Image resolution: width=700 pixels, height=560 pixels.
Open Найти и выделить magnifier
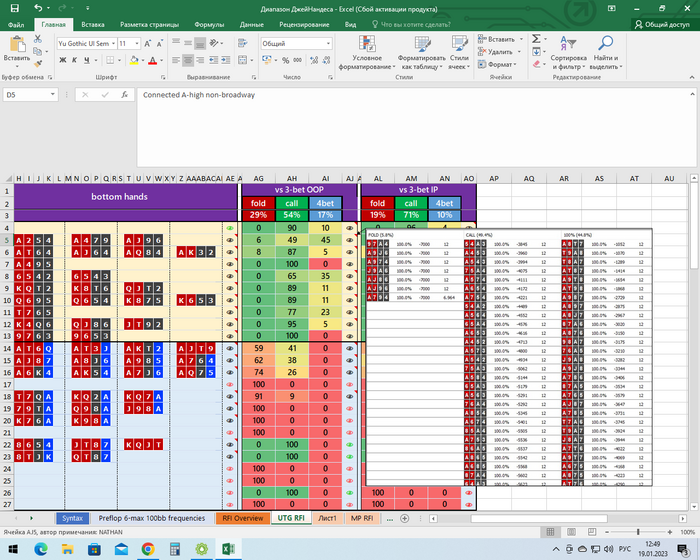coord(605,53)
